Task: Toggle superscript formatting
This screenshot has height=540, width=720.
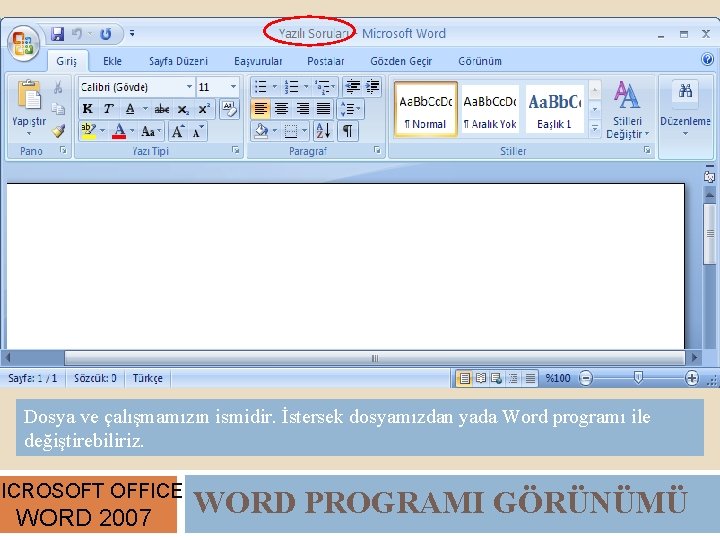Action: pyautogui.click(x=204, y=109)
